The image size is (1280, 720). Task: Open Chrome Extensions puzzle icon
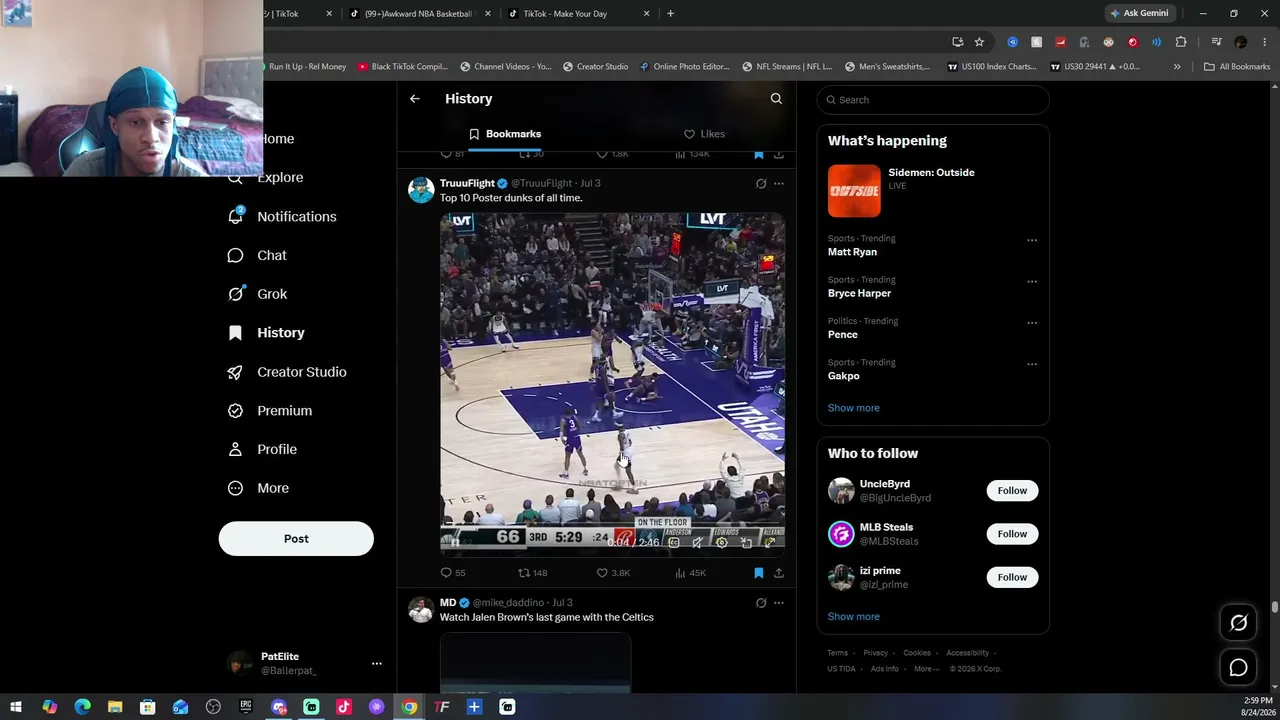click(x=1181, y=42)
